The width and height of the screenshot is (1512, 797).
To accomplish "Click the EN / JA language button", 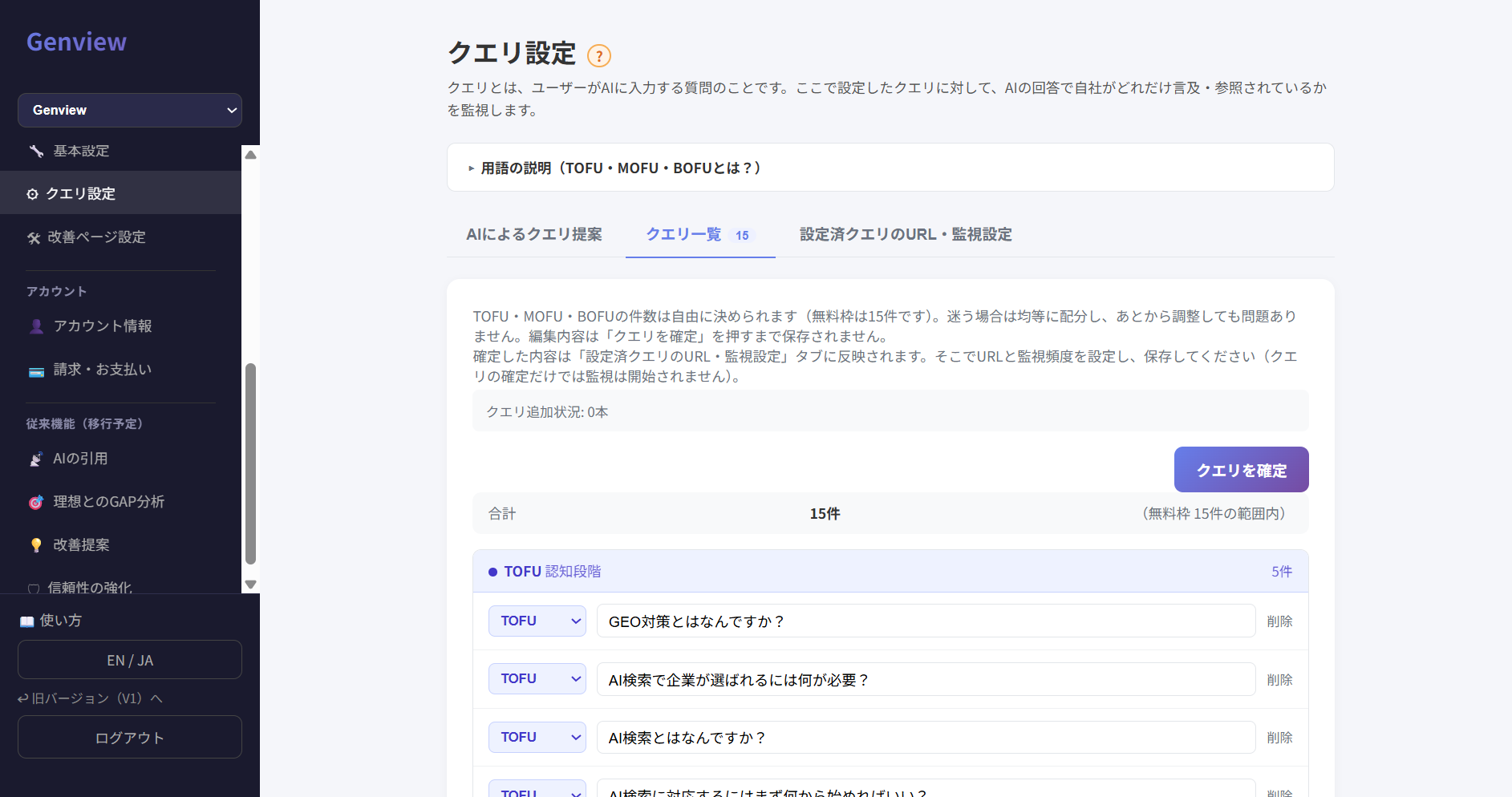I will tap(130, 660).
